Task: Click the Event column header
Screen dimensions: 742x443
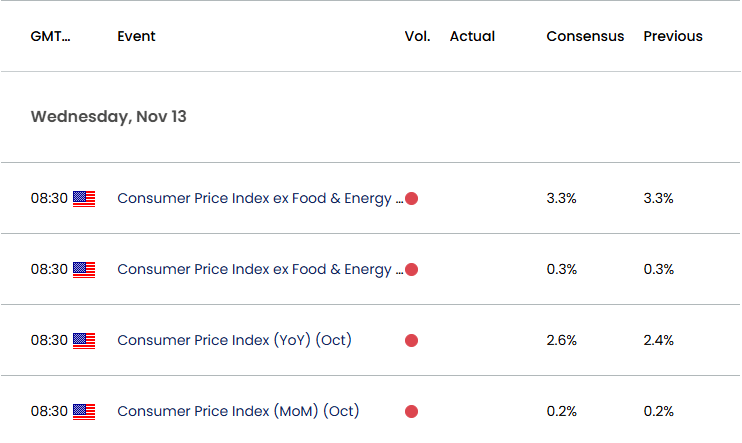Action: (136, 36)
